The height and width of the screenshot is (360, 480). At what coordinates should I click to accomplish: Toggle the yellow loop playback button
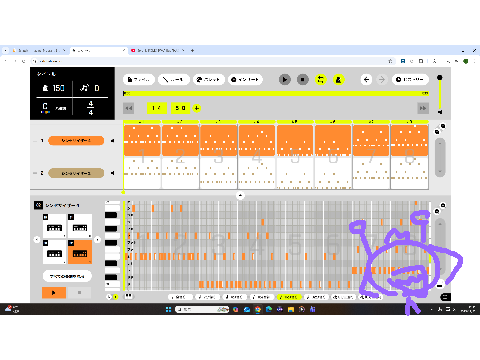[x=321, y=80]
